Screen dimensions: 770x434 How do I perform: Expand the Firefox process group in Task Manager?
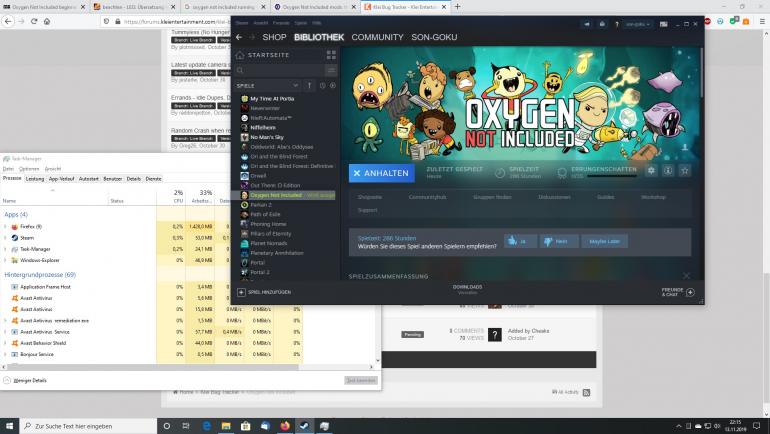5,227
